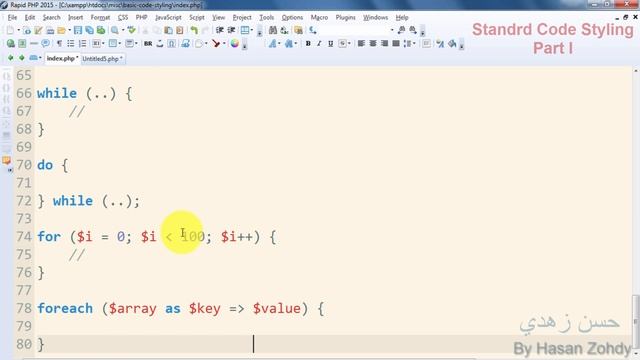
Task: Open the Plugins menu
Action: coord(345,18)
